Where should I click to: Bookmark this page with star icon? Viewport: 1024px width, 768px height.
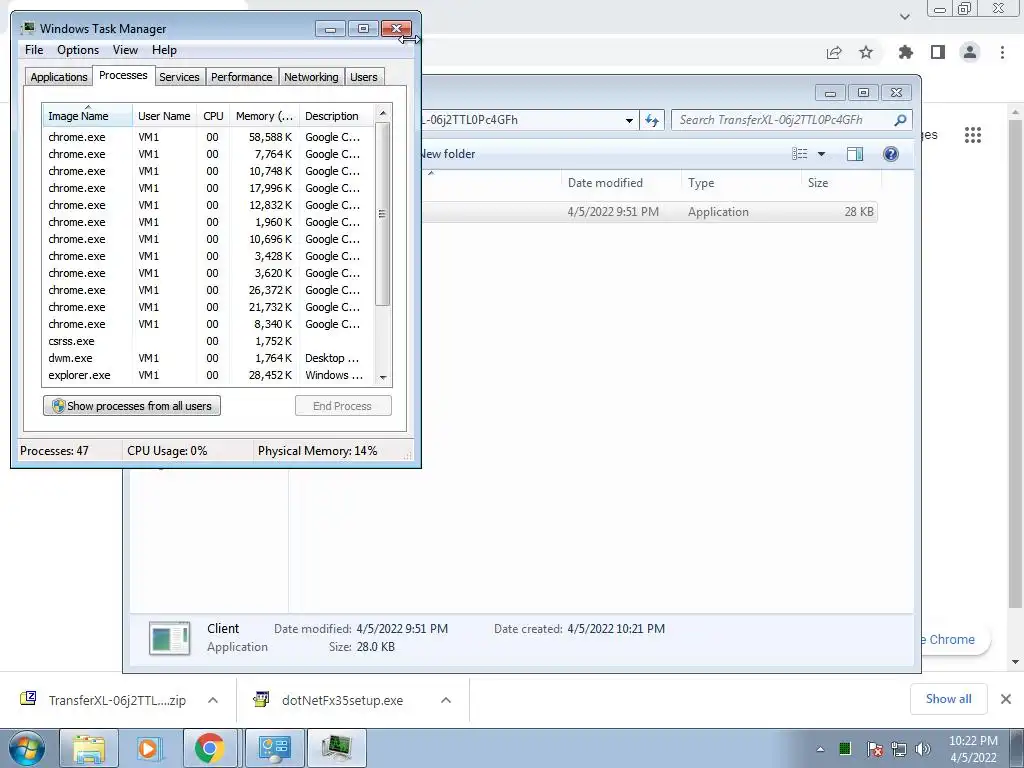pos(866,52)
